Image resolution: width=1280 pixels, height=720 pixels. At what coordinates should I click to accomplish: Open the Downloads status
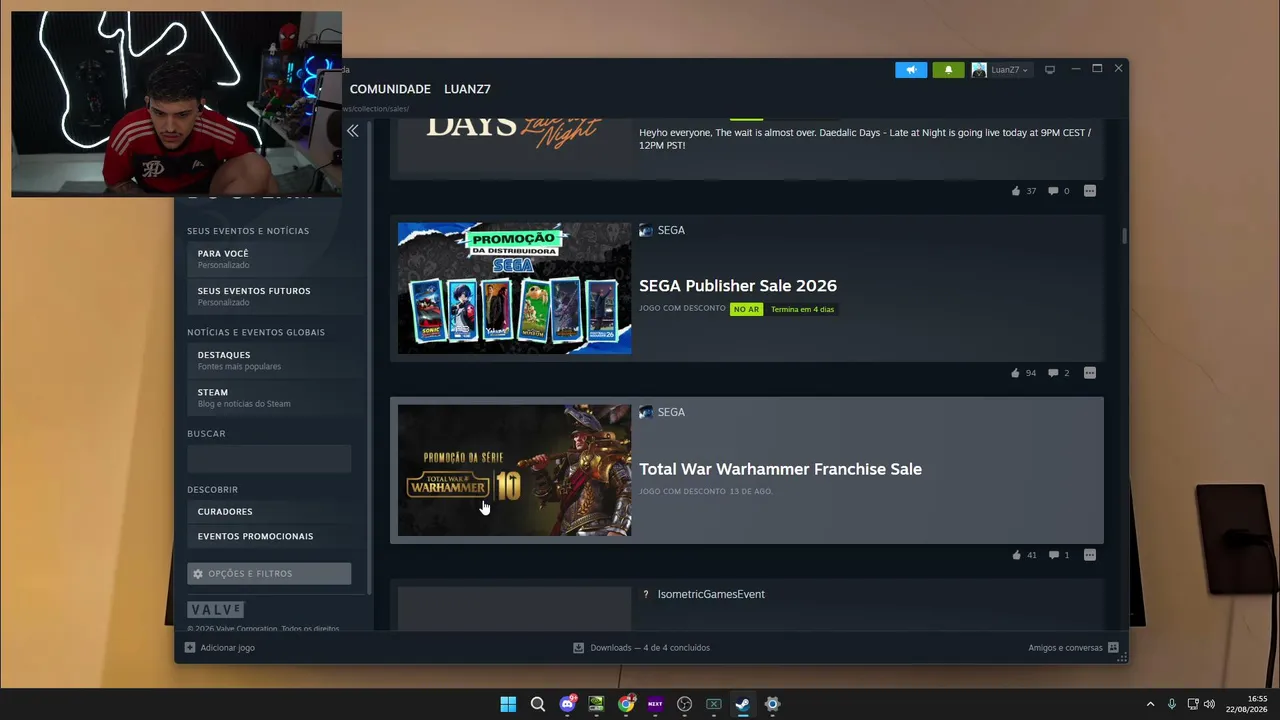tap(650, 648)
